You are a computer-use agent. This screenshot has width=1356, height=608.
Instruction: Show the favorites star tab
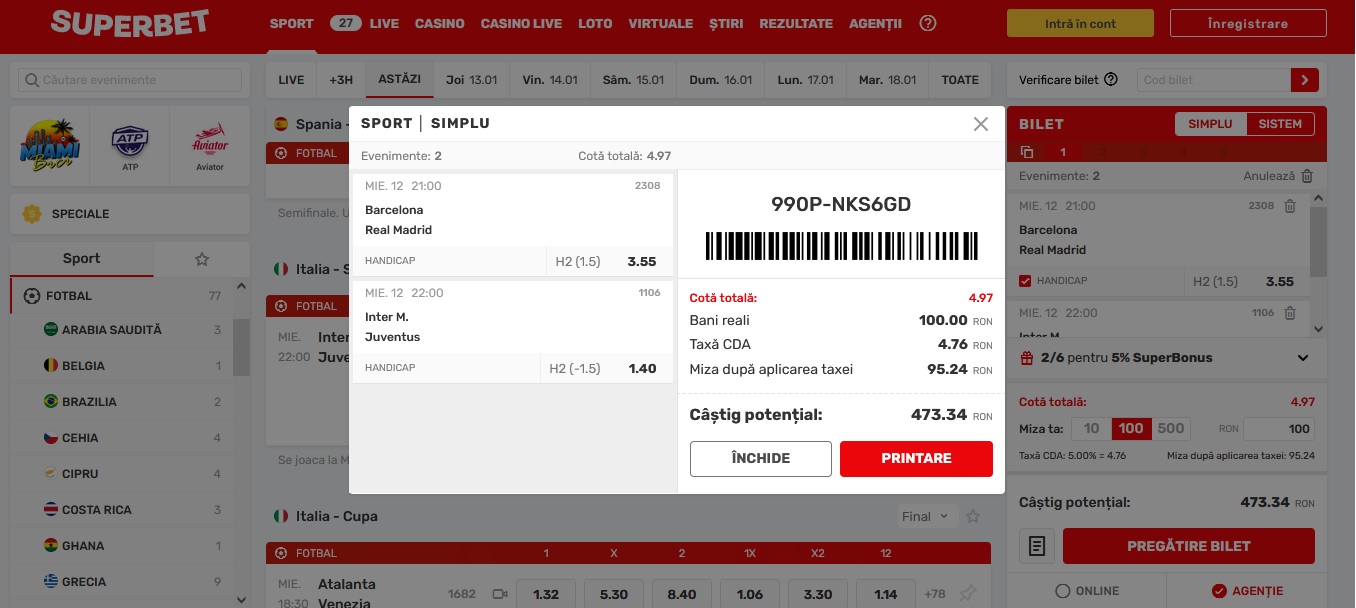[202, 259]
